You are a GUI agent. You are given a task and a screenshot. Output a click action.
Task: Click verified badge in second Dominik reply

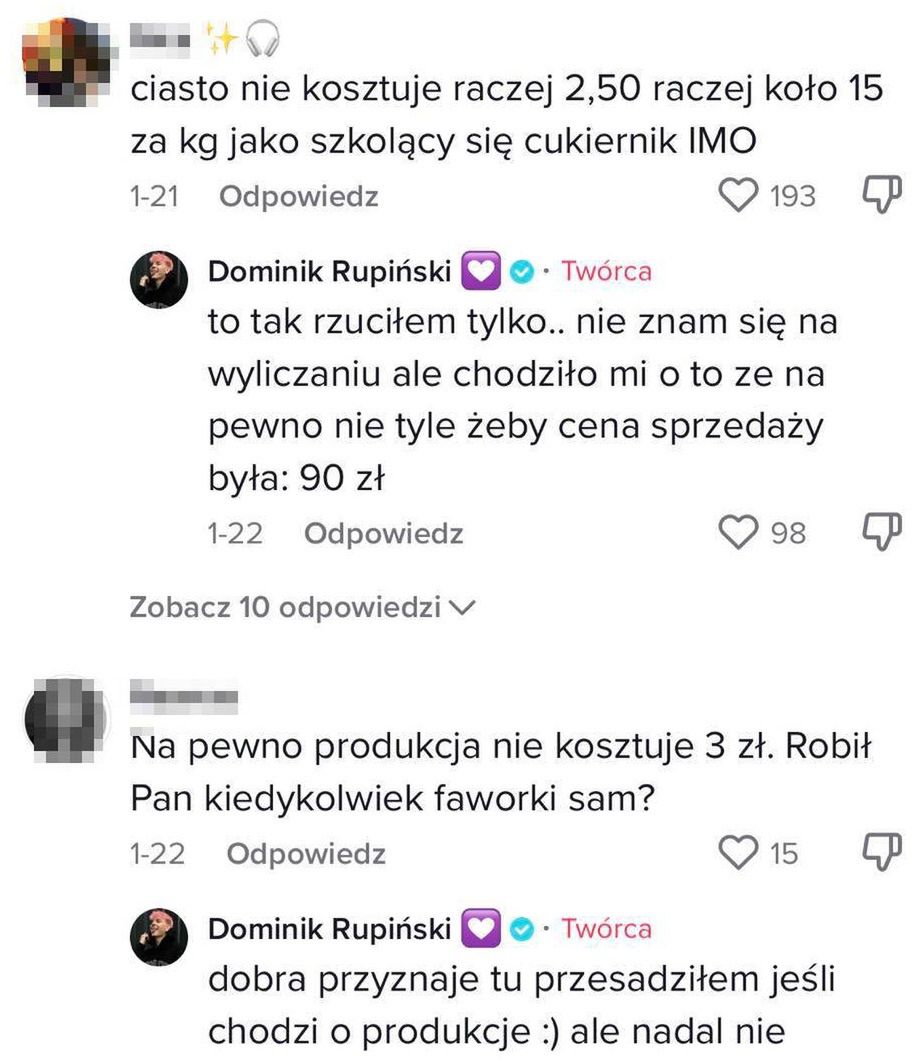pos(520,929)
